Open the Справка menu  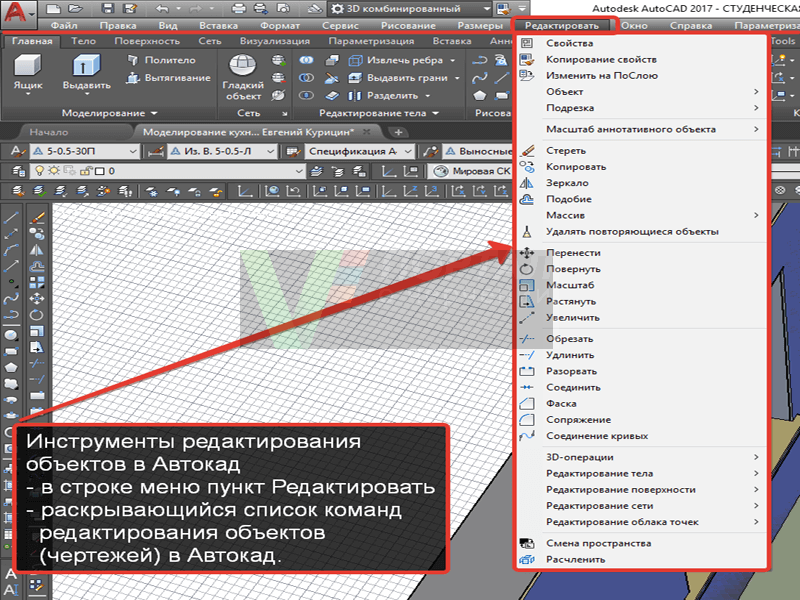click(691, 26)
